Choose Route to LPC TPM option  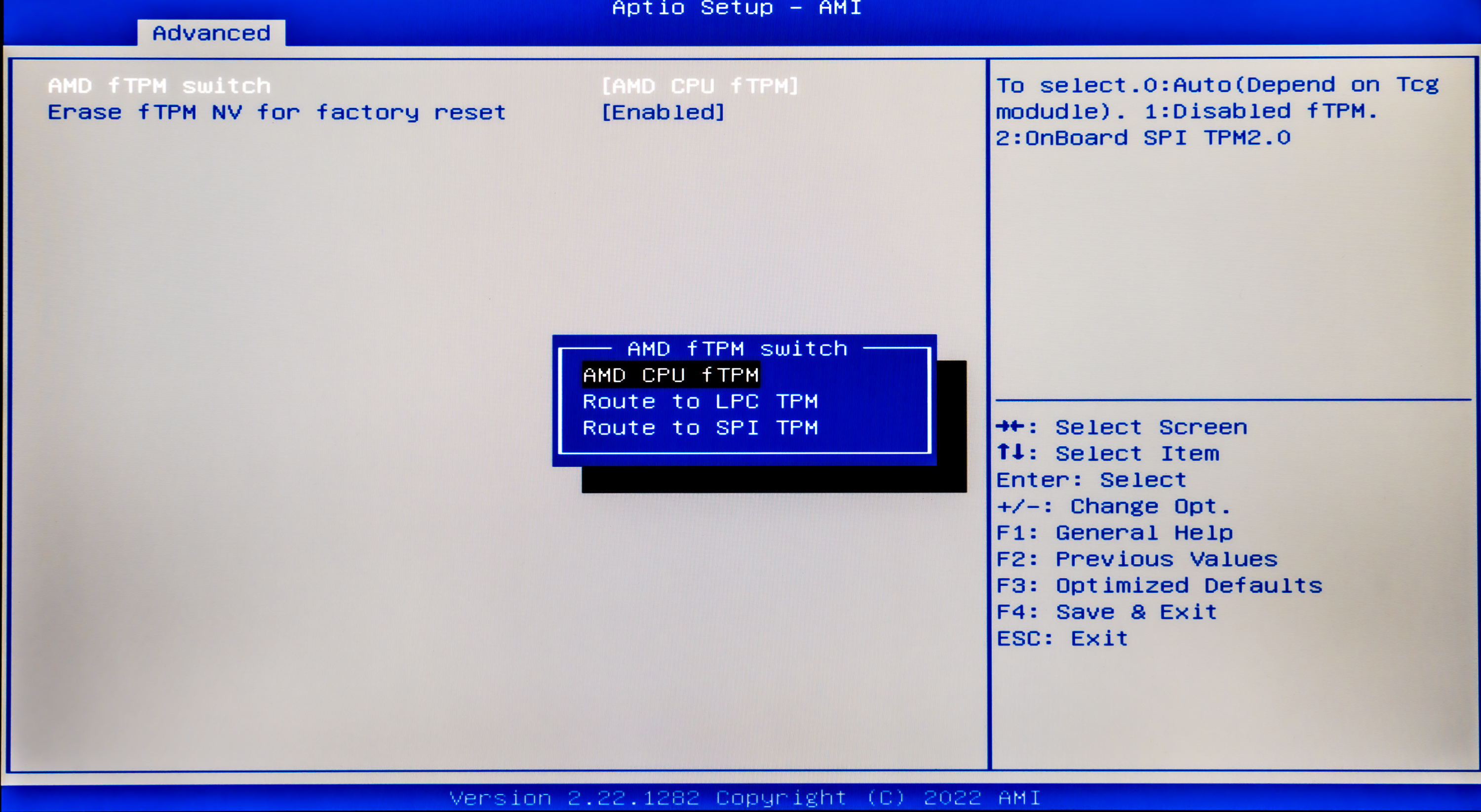[700, 401]
